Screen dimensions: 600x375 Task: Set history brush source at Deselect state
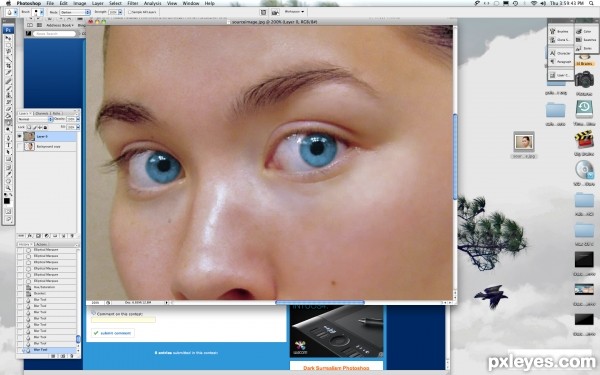(x=20, y=293)
